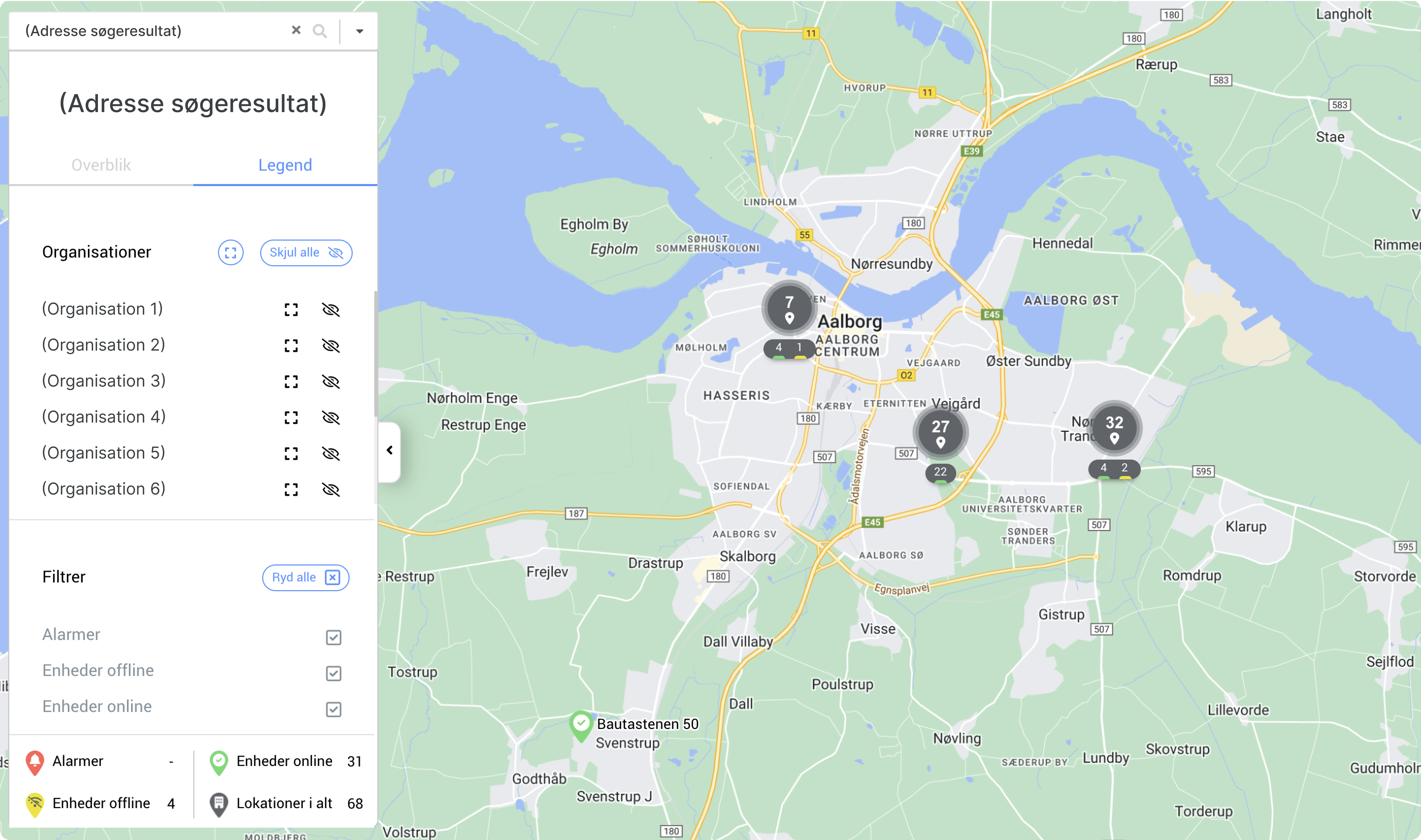Viewport: 1421px width, 840px height.
Task: Switch to the Overblik tab
Action: (101, 165)
